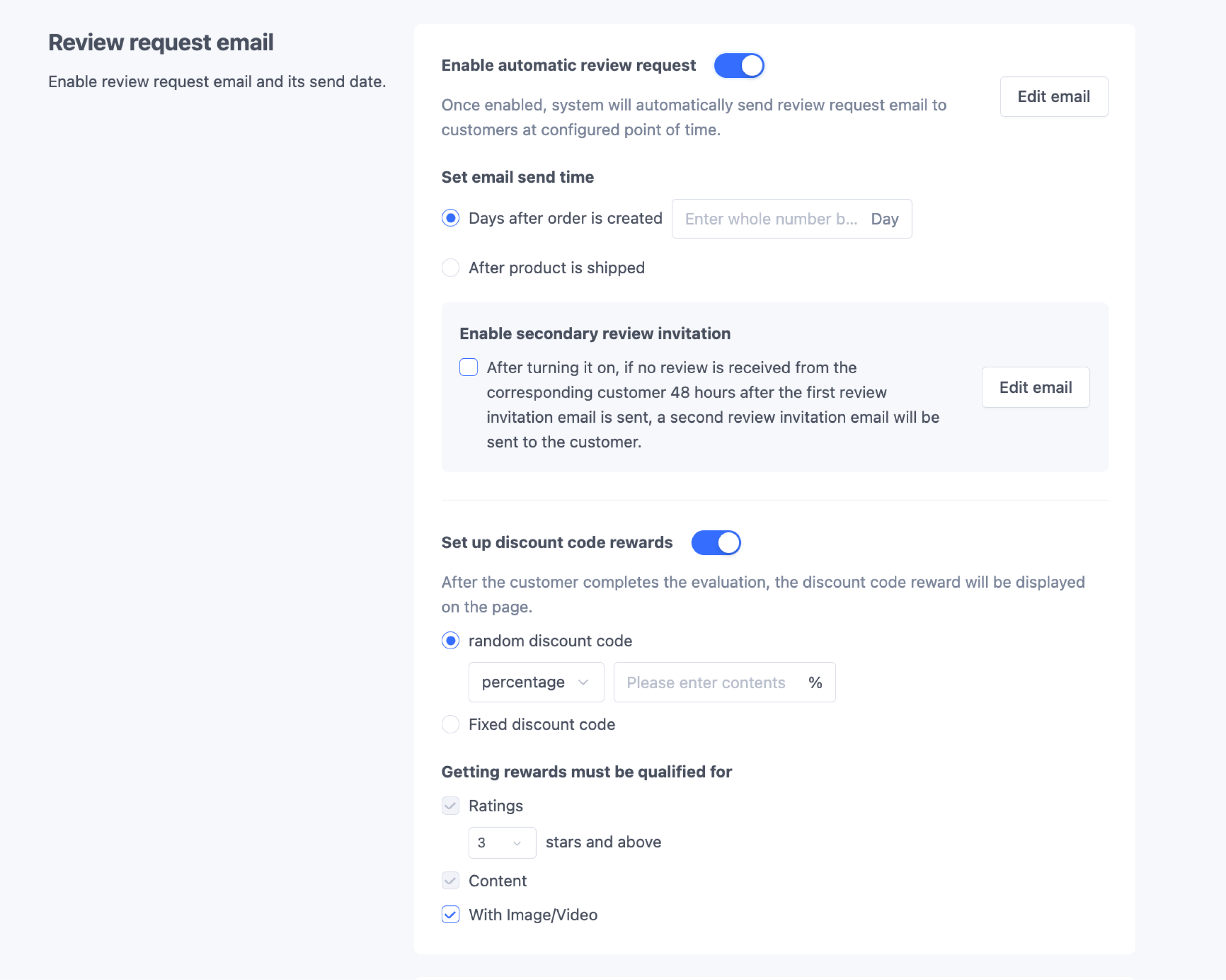Click the discount percentage contents field
The height and width of the screenshot is (980, 1226).
tap(706, 682)
